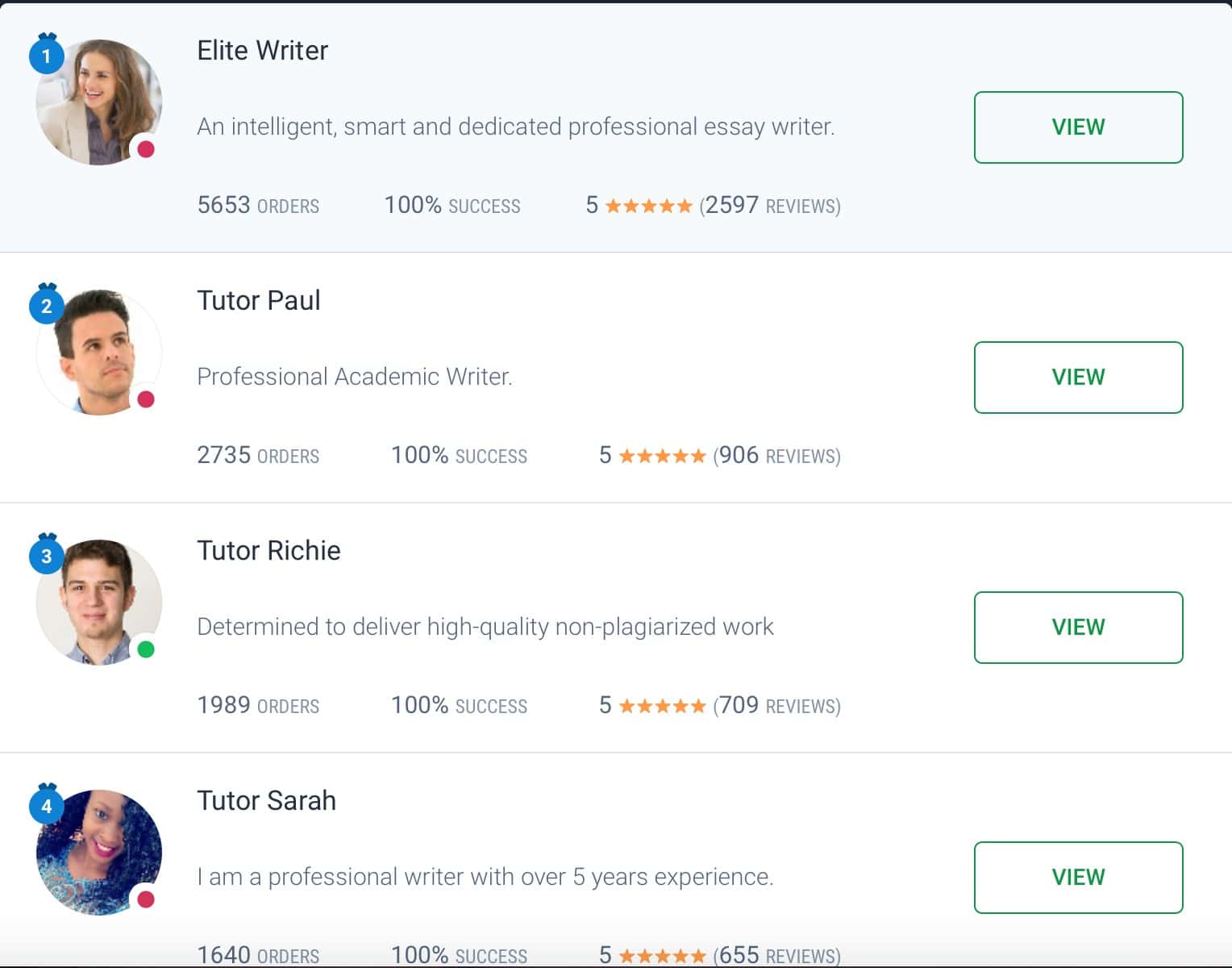
Task: Click the Tutor Paul name heading
Action: pyautogui.click(x=259, y=300)
